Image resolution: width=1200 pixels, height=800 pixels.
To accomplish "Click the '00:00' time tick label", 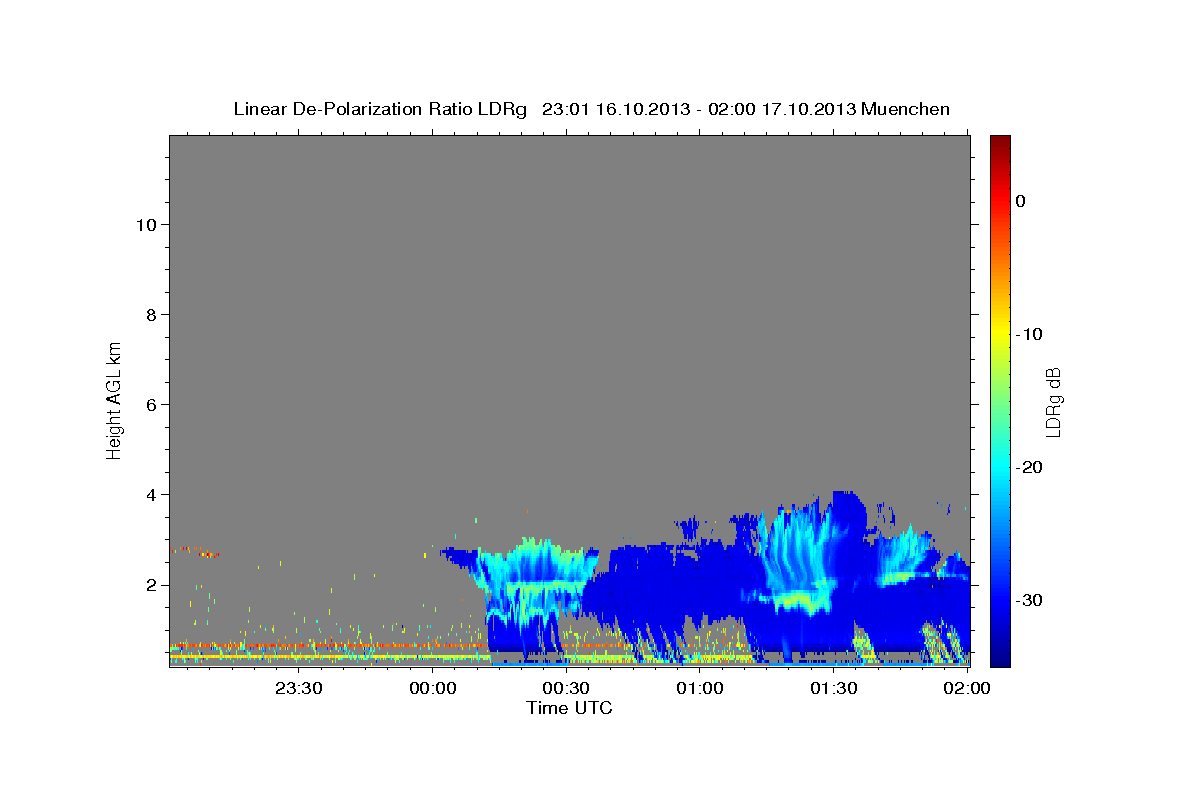I will tap(433, 688).
